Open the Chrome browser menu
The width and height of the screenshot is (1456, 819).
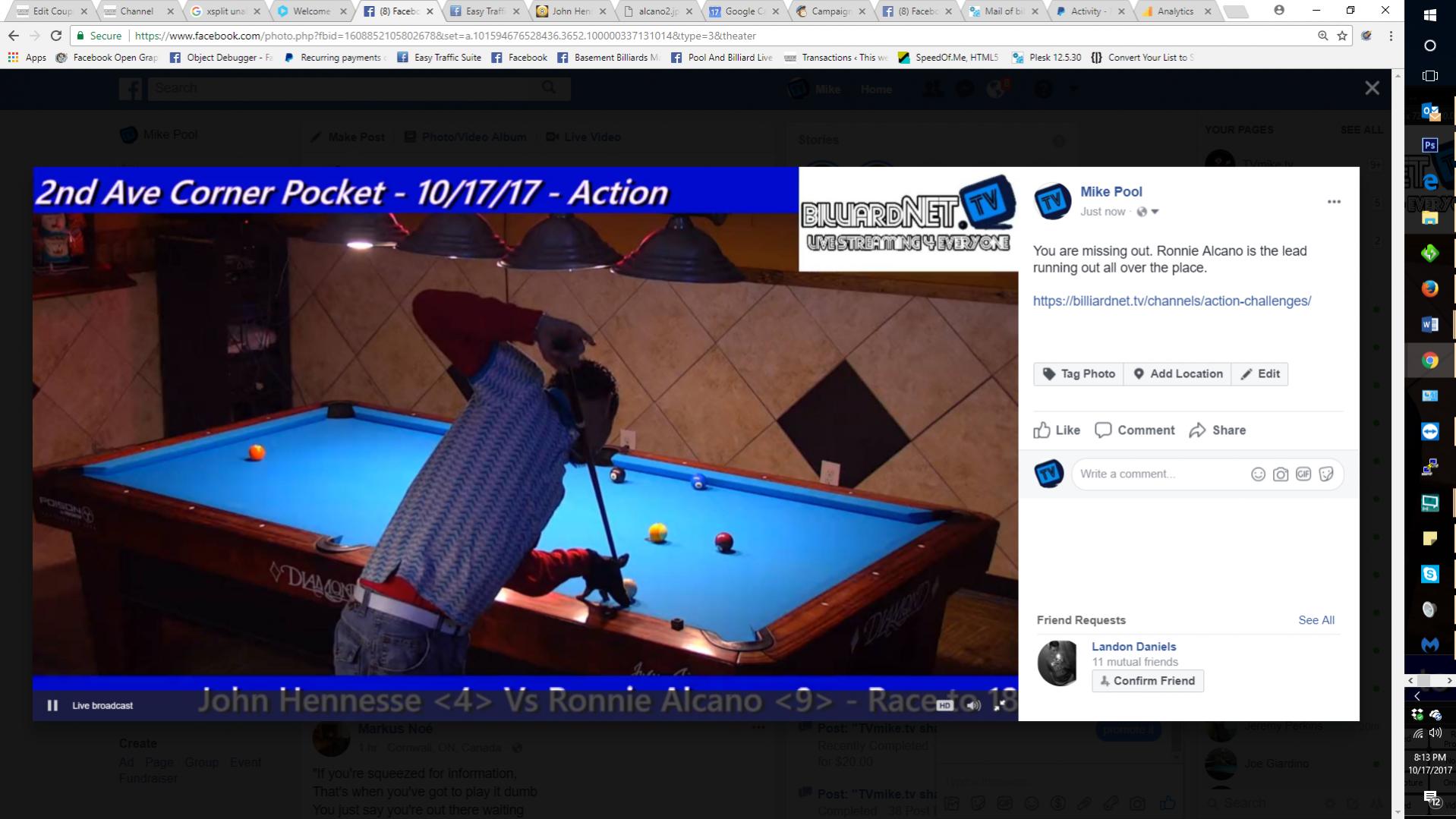point(1391,36)
